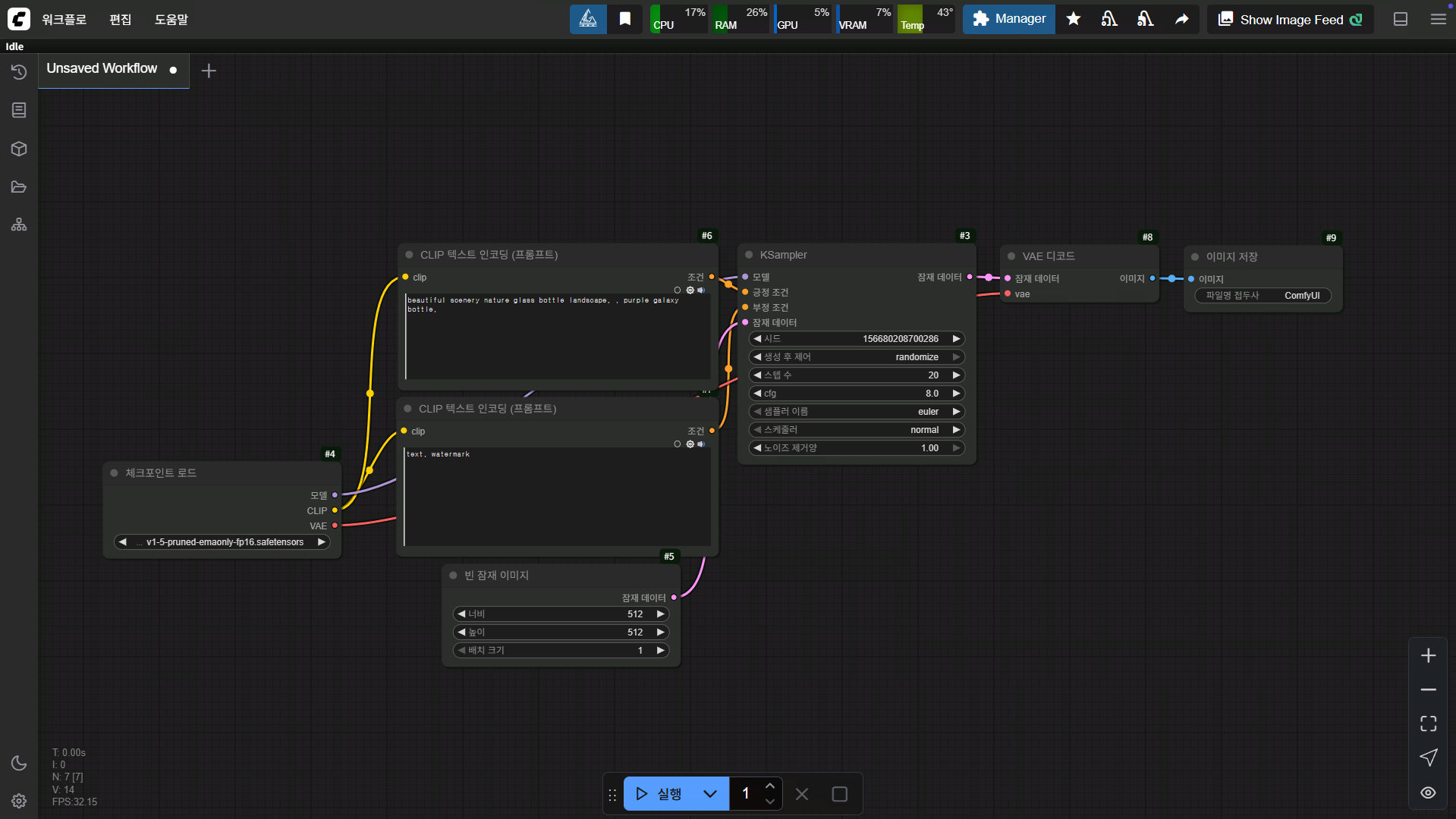Open the model library tree icon
Image resolution: width=1456 pixels, height=819 pixels.
coord(19,224)
